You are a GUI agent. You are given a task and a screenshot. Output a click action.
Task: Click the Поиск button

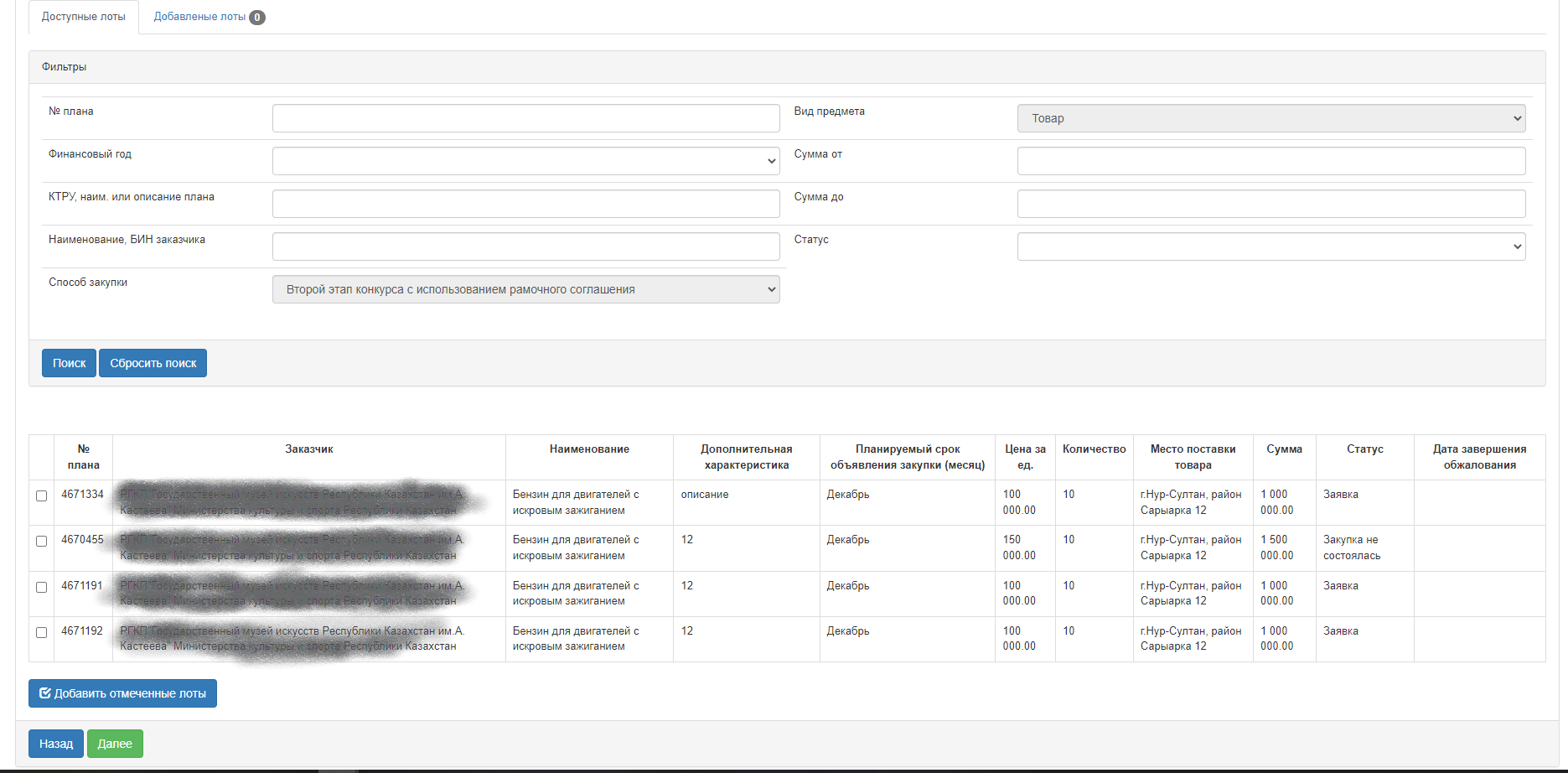pos(69,363)
